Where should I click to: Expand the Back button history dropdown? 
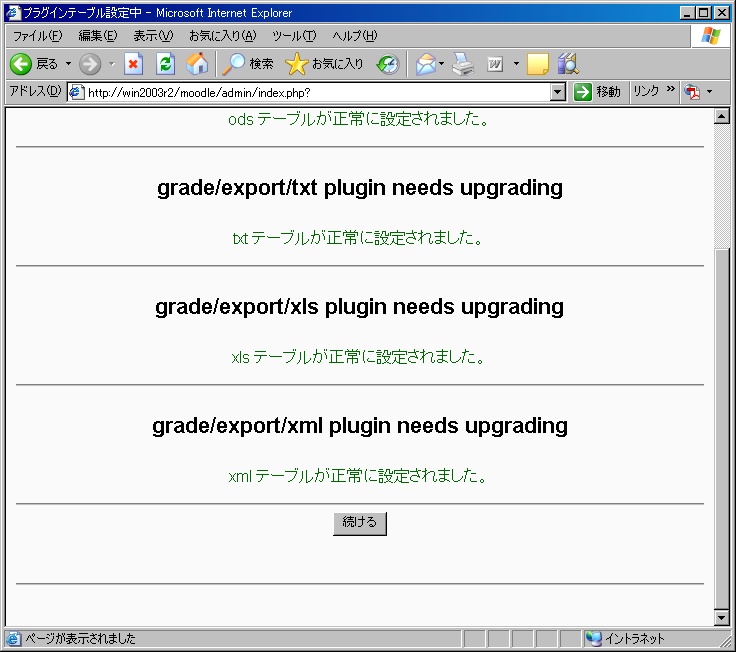coord(68,64)
